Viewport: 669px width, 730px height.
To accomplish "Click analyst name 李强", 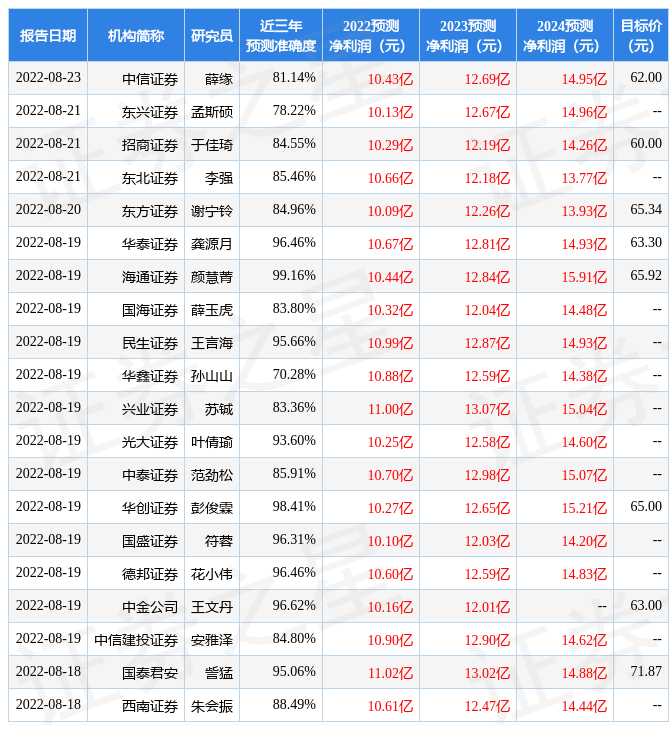I will tap(219, 178).
